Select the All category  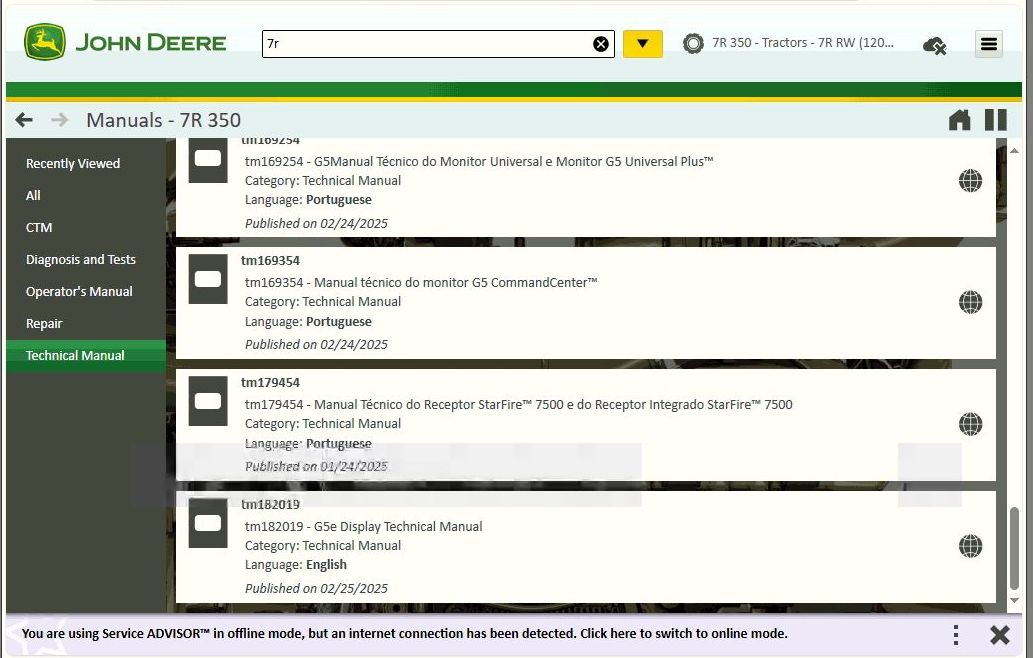pos(86,196)
